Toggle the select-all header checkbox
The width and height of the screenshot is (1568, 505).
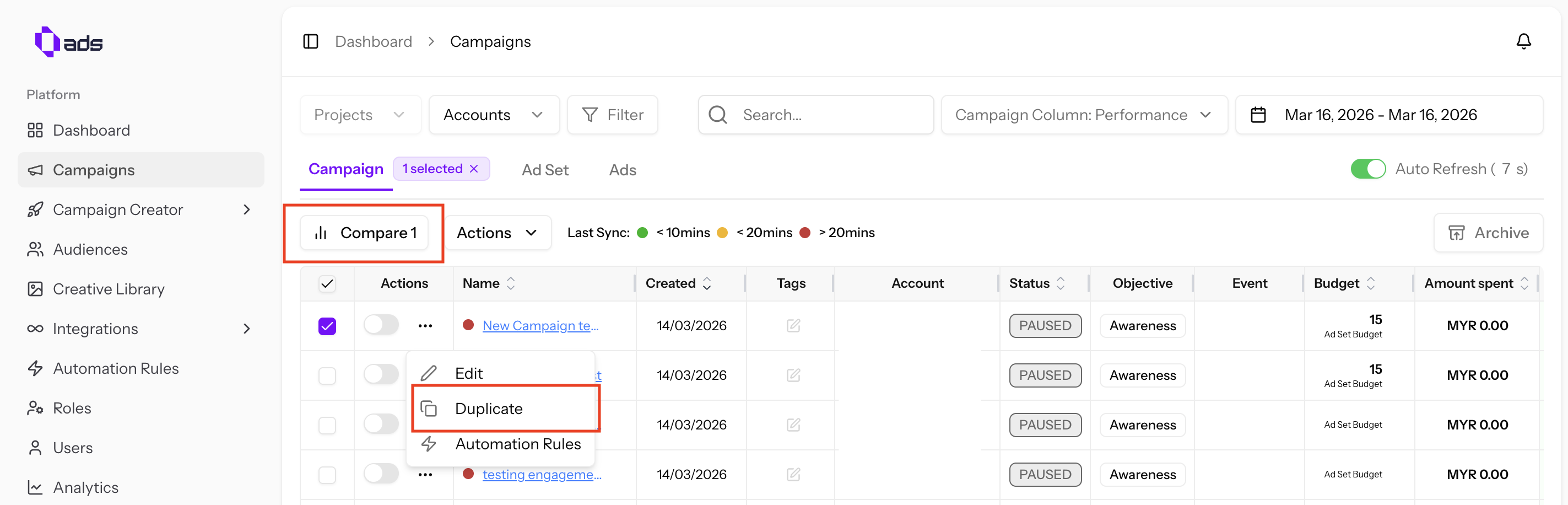click(327, 283)
